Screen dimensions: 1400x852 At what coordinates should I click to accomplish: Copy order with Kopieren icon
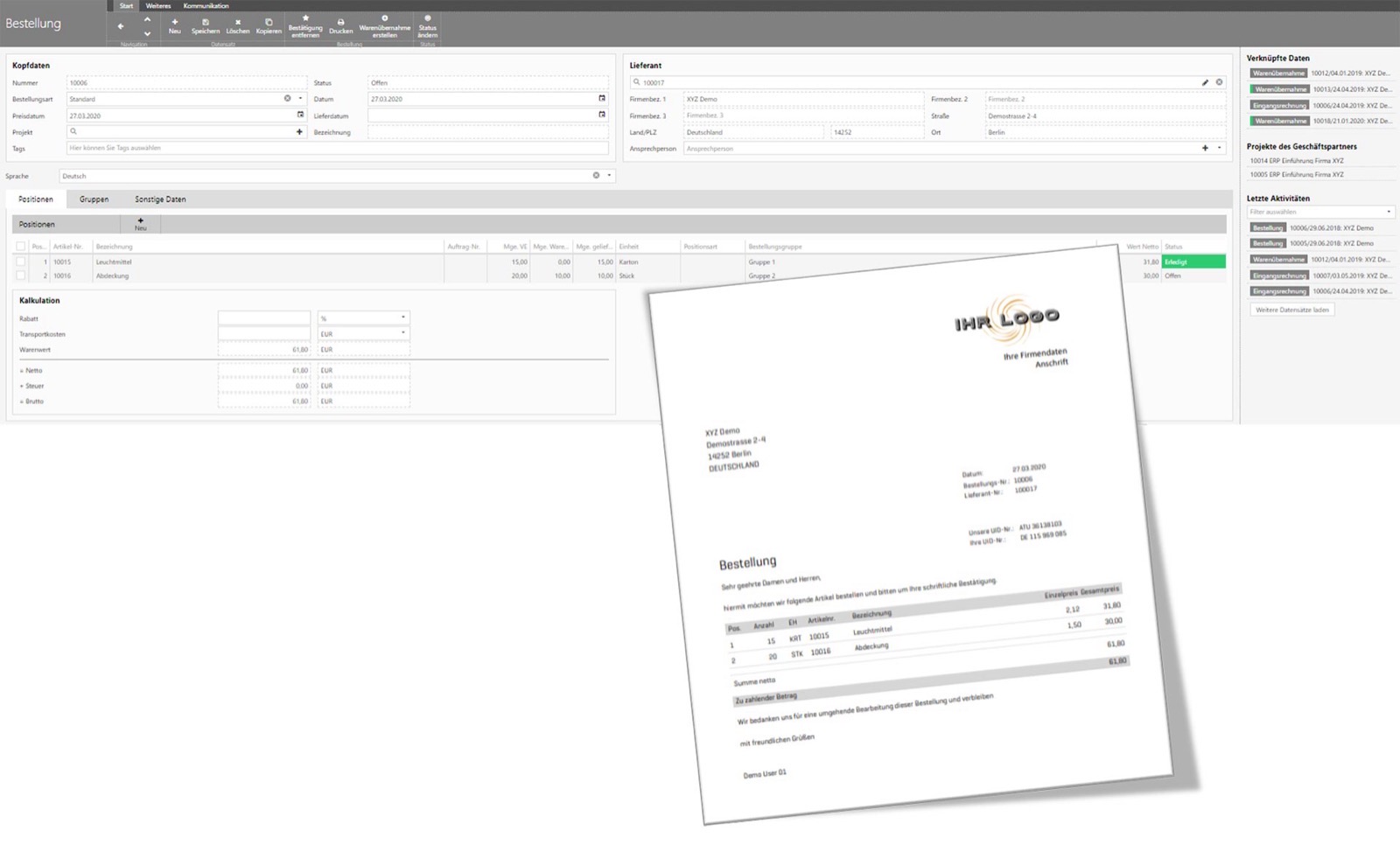tap(269, 26)
